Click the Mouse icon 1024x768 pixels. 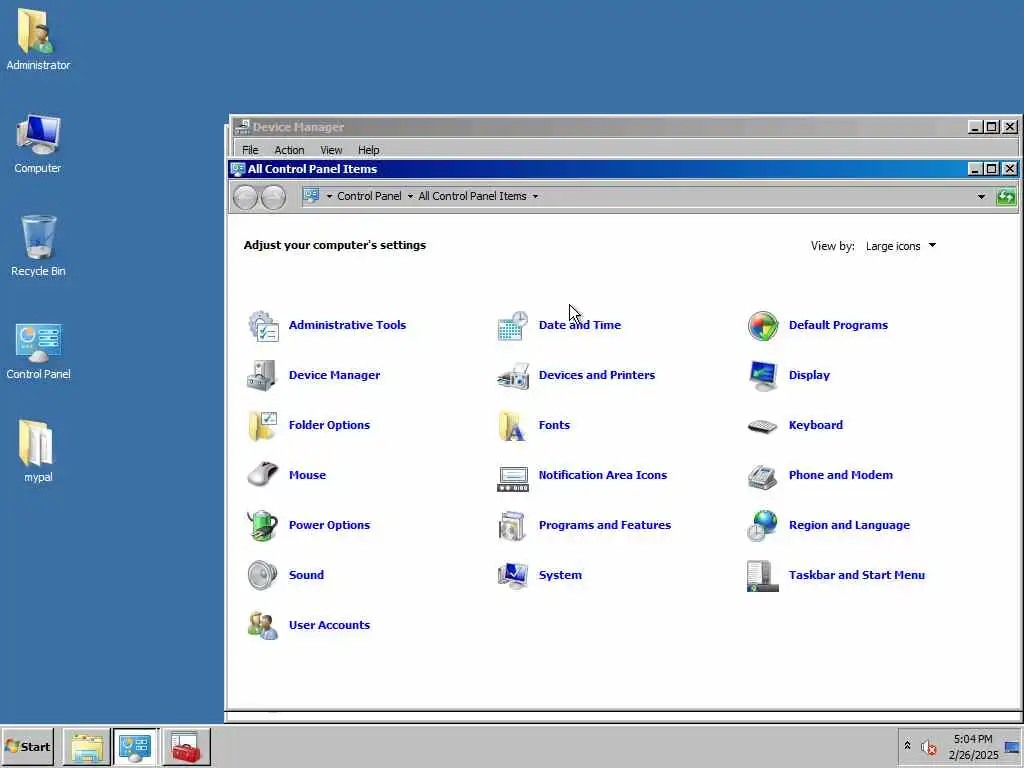coord(263,475)
